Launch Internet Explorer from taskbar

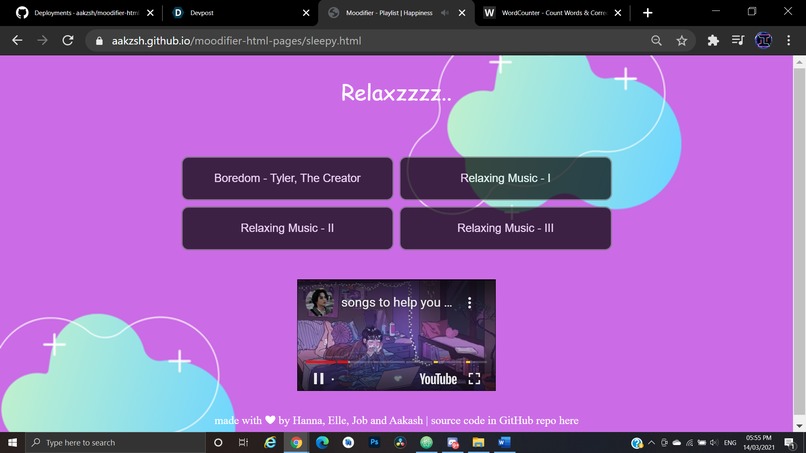[270, 442]
